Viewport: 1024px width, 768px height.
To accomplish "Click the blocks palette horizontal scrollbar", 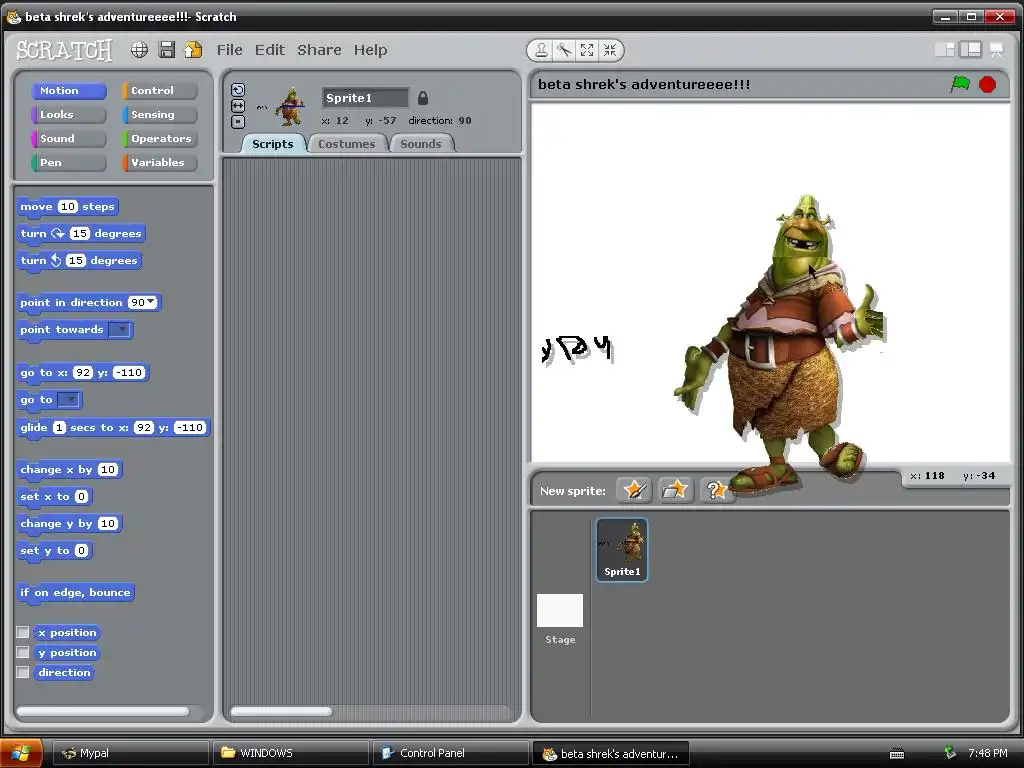I will coord(103,711).
